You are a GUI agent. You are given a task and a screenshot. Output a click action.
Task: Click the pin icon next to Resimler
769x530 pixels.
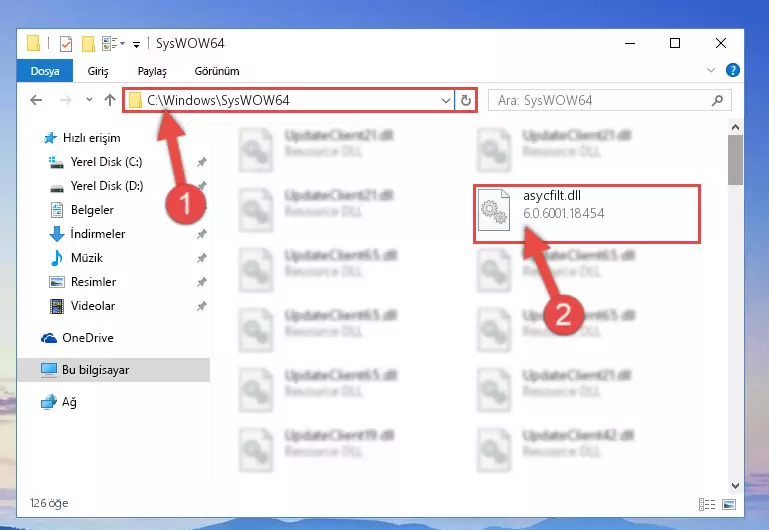[202, 282]
